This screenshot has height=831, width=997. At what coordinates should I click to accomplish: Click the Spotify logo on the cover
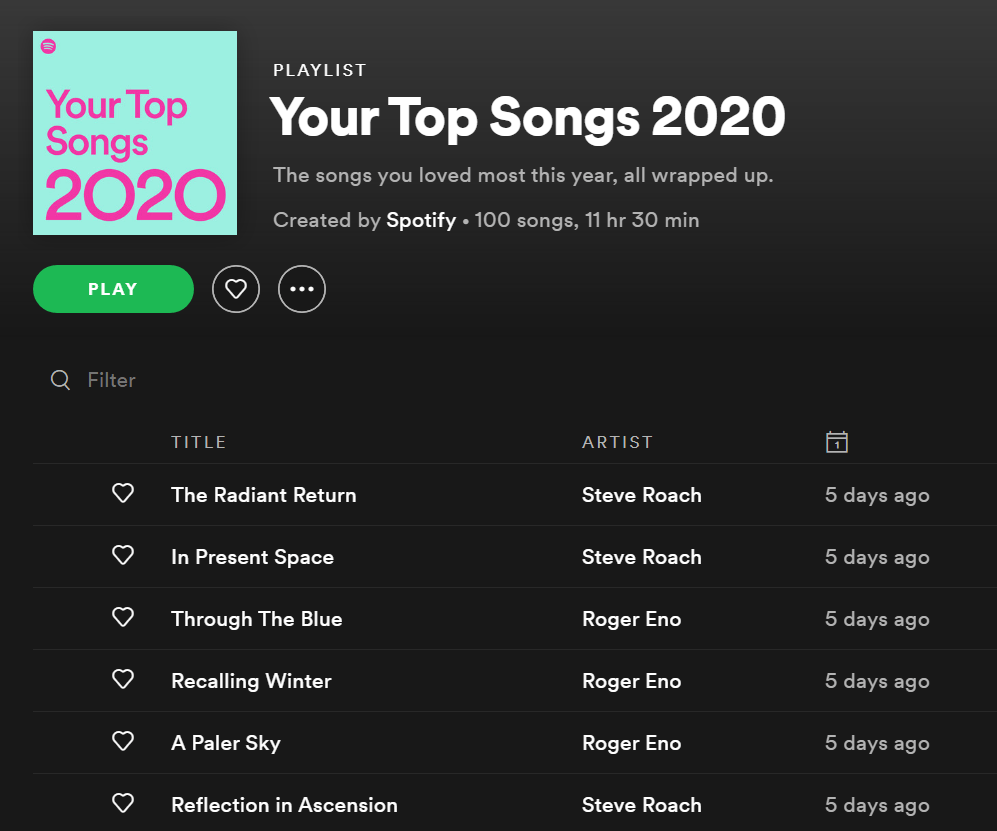(49, 47)
